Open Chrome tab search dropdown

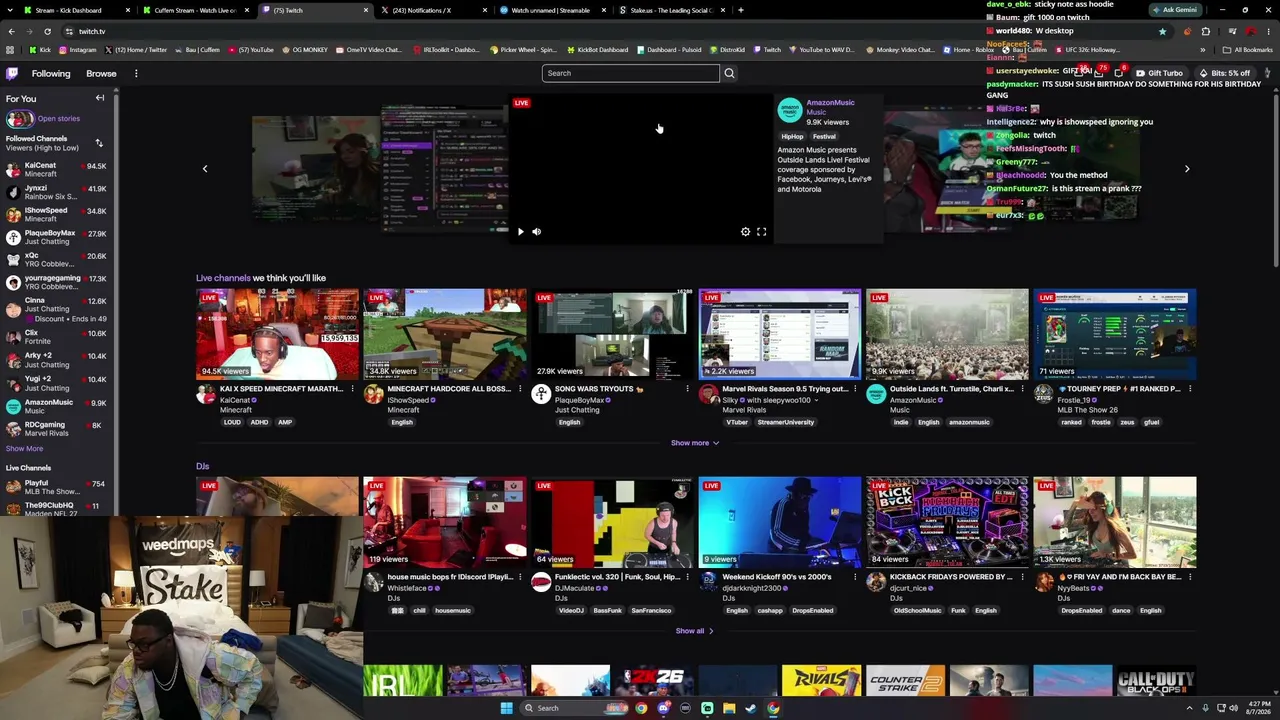pos(11,10)
